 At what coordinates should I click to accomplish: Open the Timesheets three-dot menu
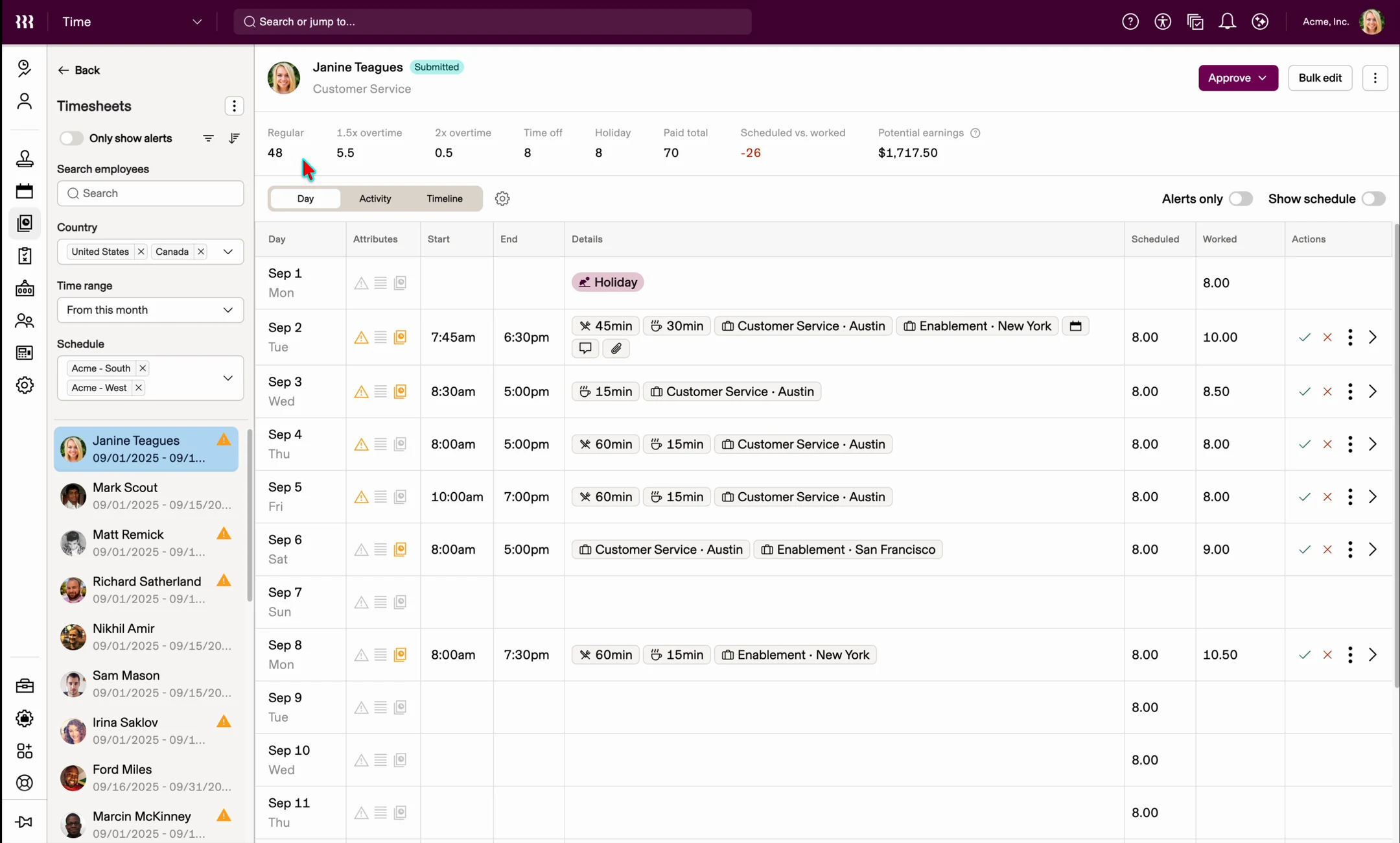click(234, 106)
